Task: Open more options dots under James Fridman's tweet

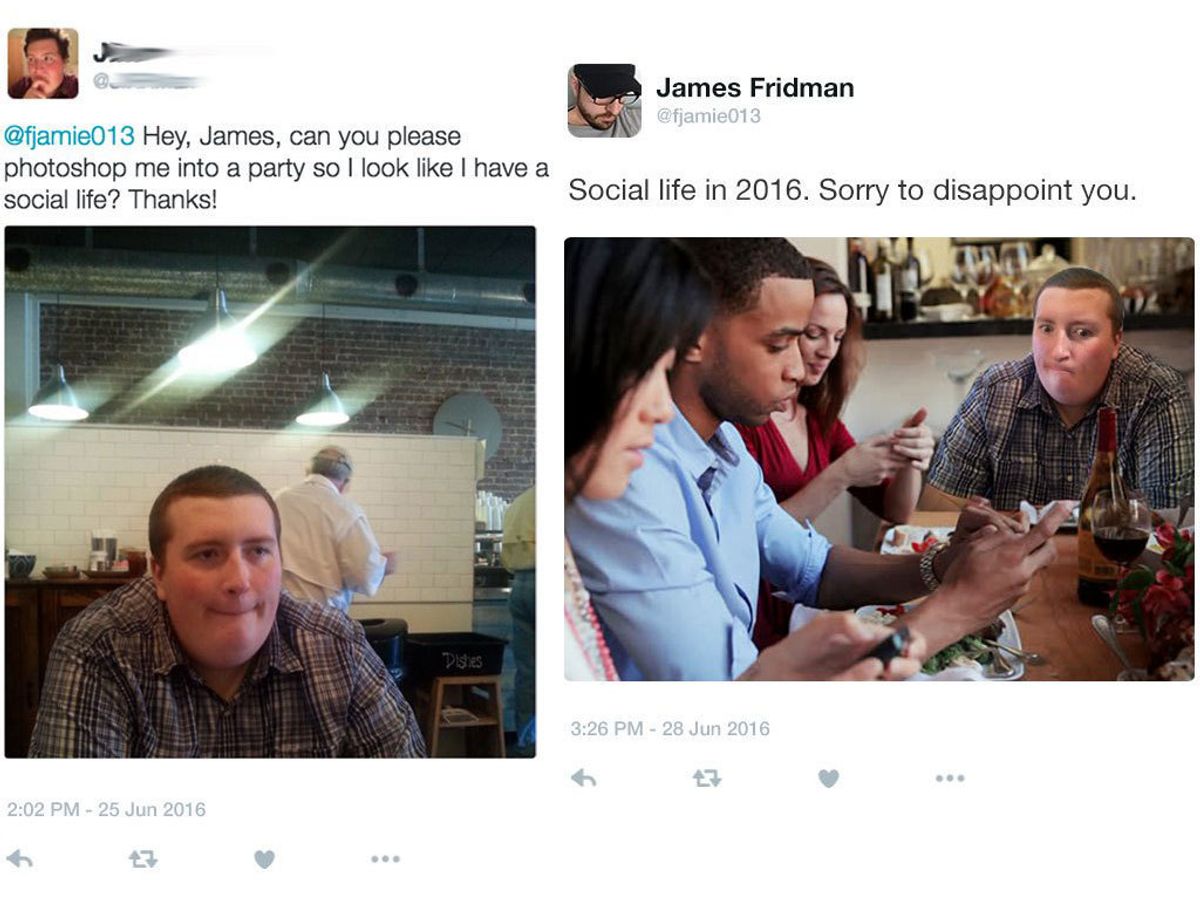Action: coord(950,777)
